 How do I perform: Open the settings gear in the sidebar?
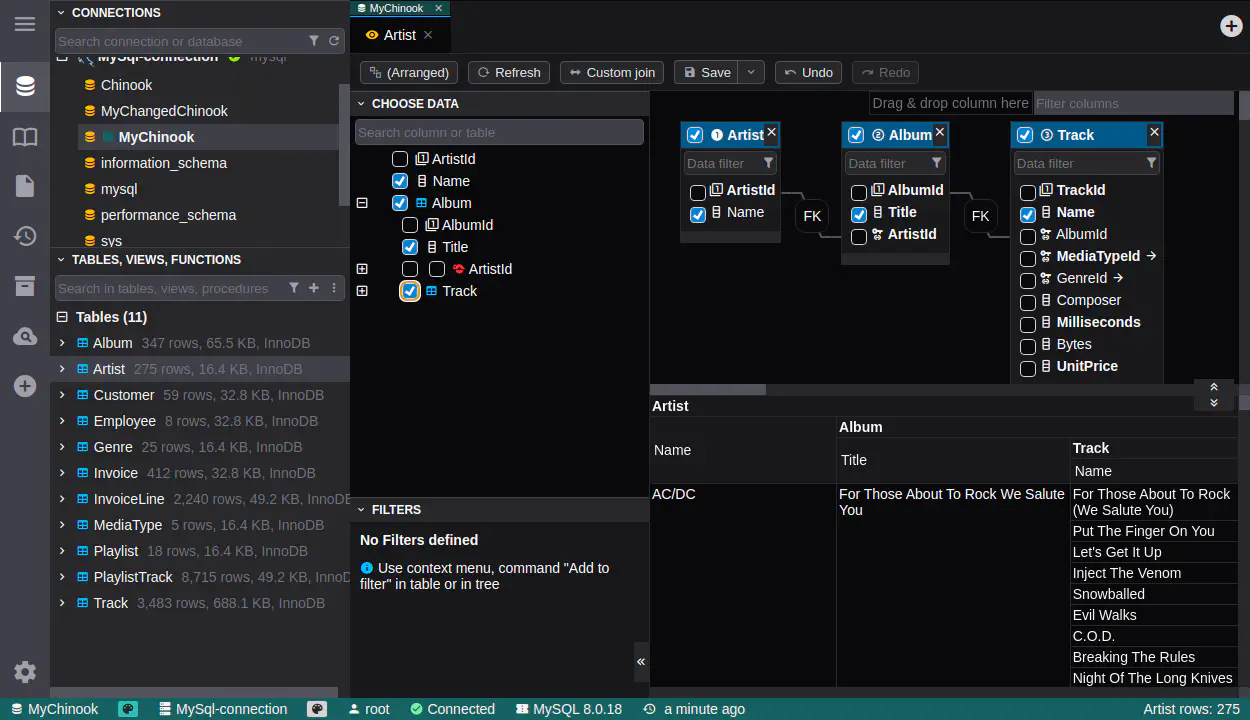[x=25, y=672]
